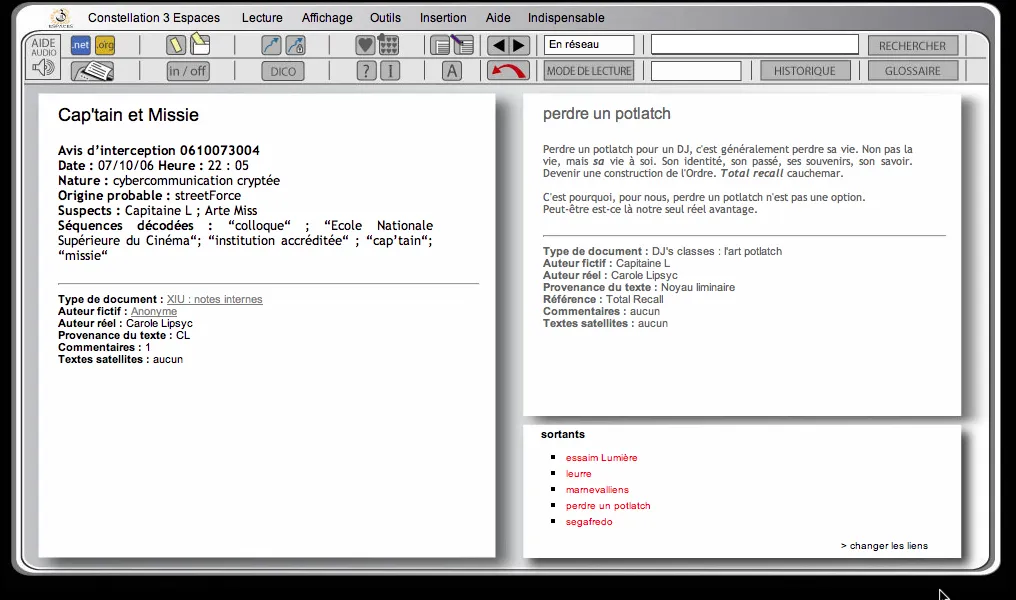Click the wide search text field
Image resolution: width=1016 pixels, height=600 pixels.
click(754, 45)
